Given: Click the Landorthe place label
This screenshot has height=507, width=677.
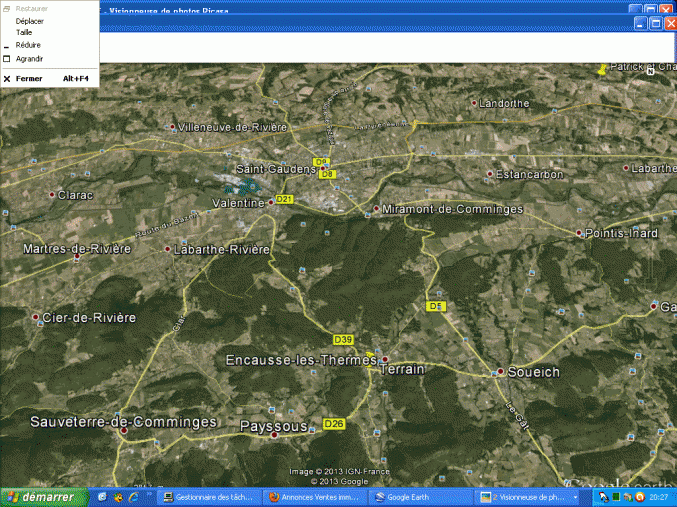Looking at the screenshot, I should click(x=504, y=104).
